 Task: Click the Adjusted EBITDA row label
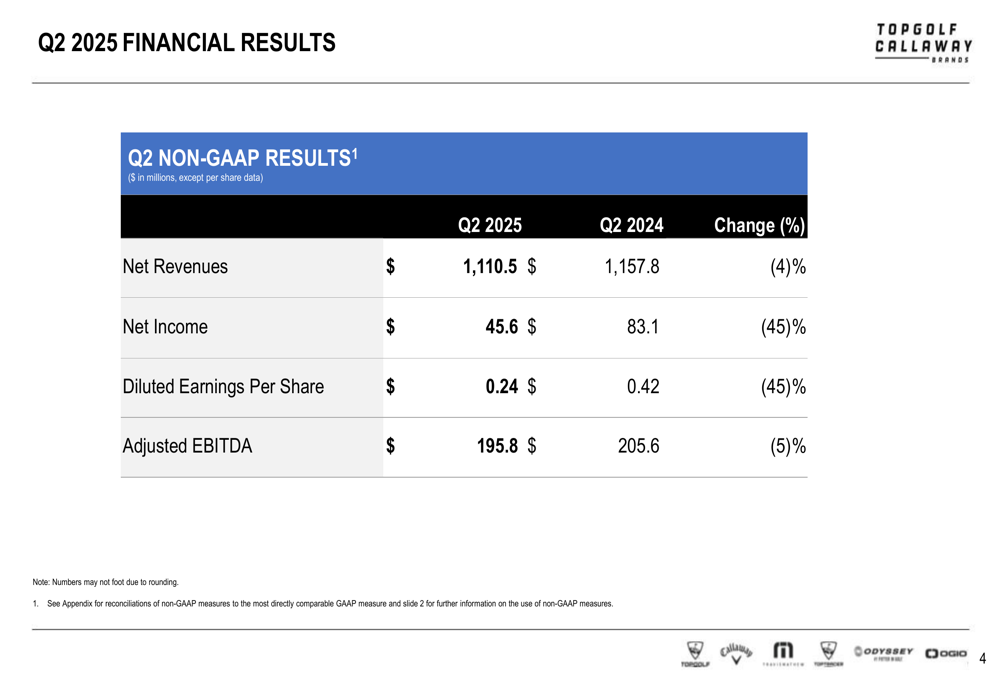188,446
